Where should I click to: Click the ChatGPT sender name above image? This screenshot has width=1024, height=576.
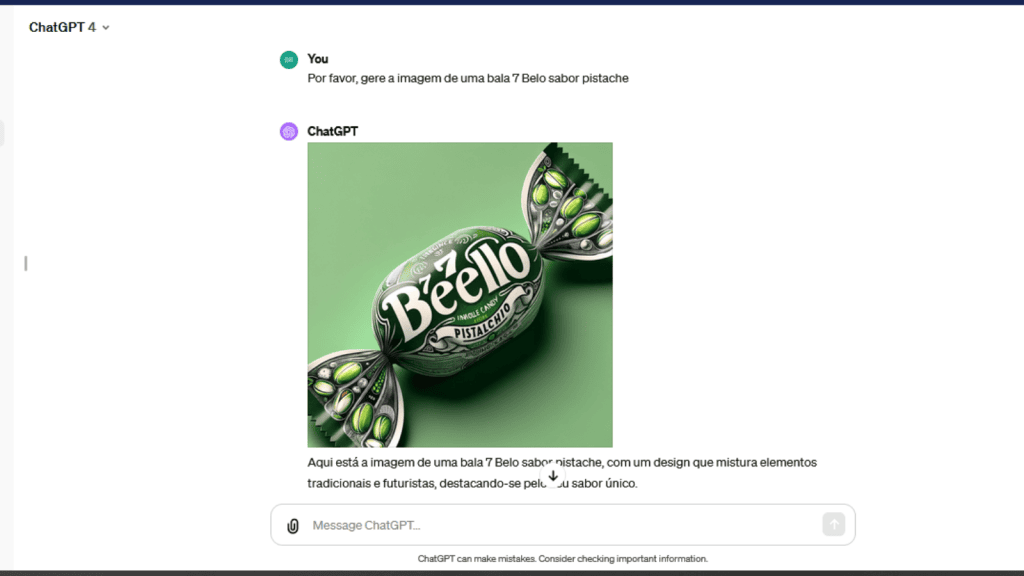(332, 131)
